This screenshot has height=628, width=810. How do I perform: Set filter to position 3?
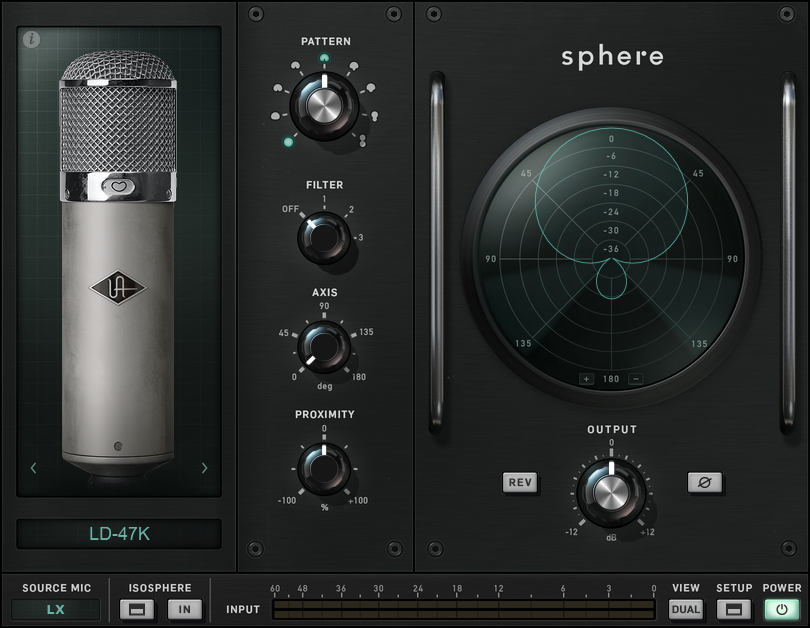click(x=361, y=238)
